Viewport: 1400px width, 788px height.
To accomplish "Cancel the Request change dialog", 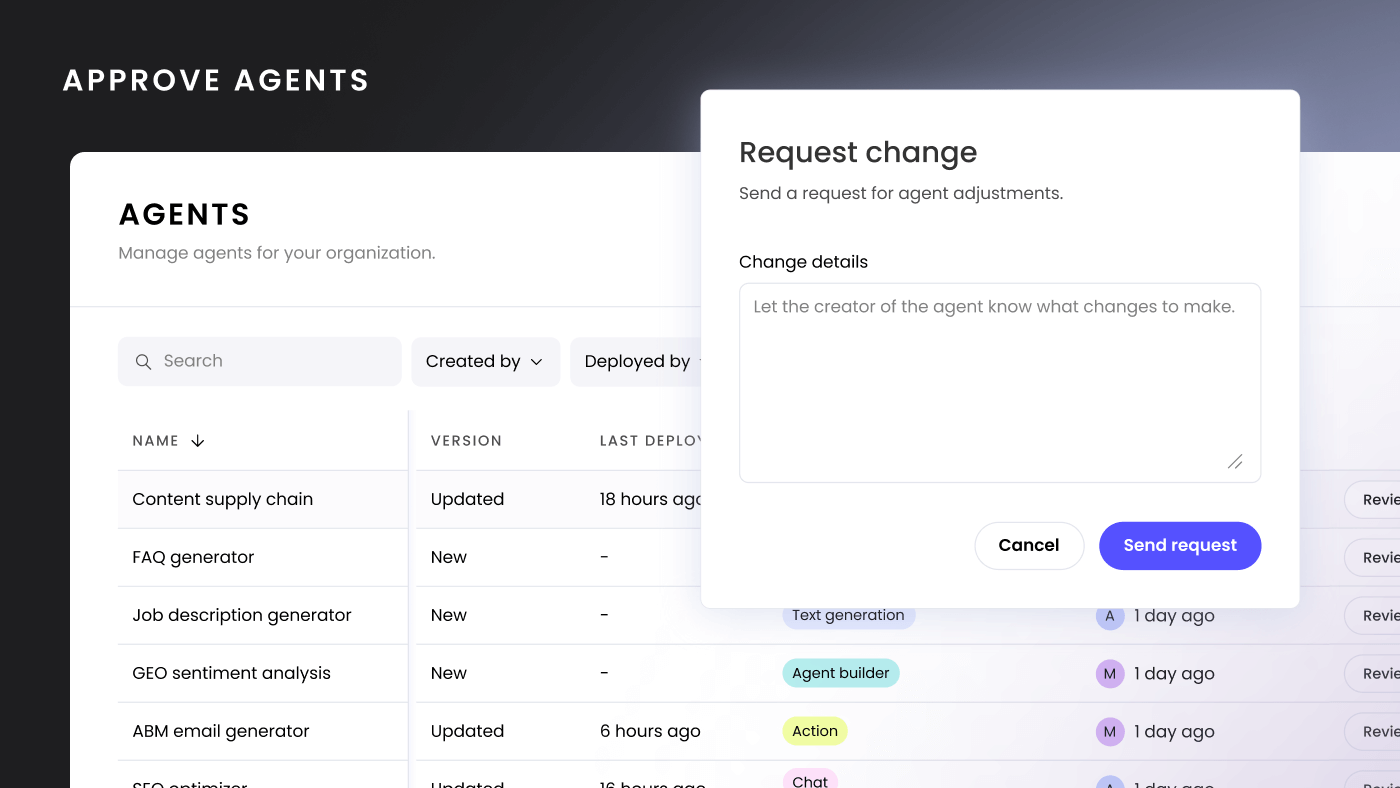I will (1028, 546).
